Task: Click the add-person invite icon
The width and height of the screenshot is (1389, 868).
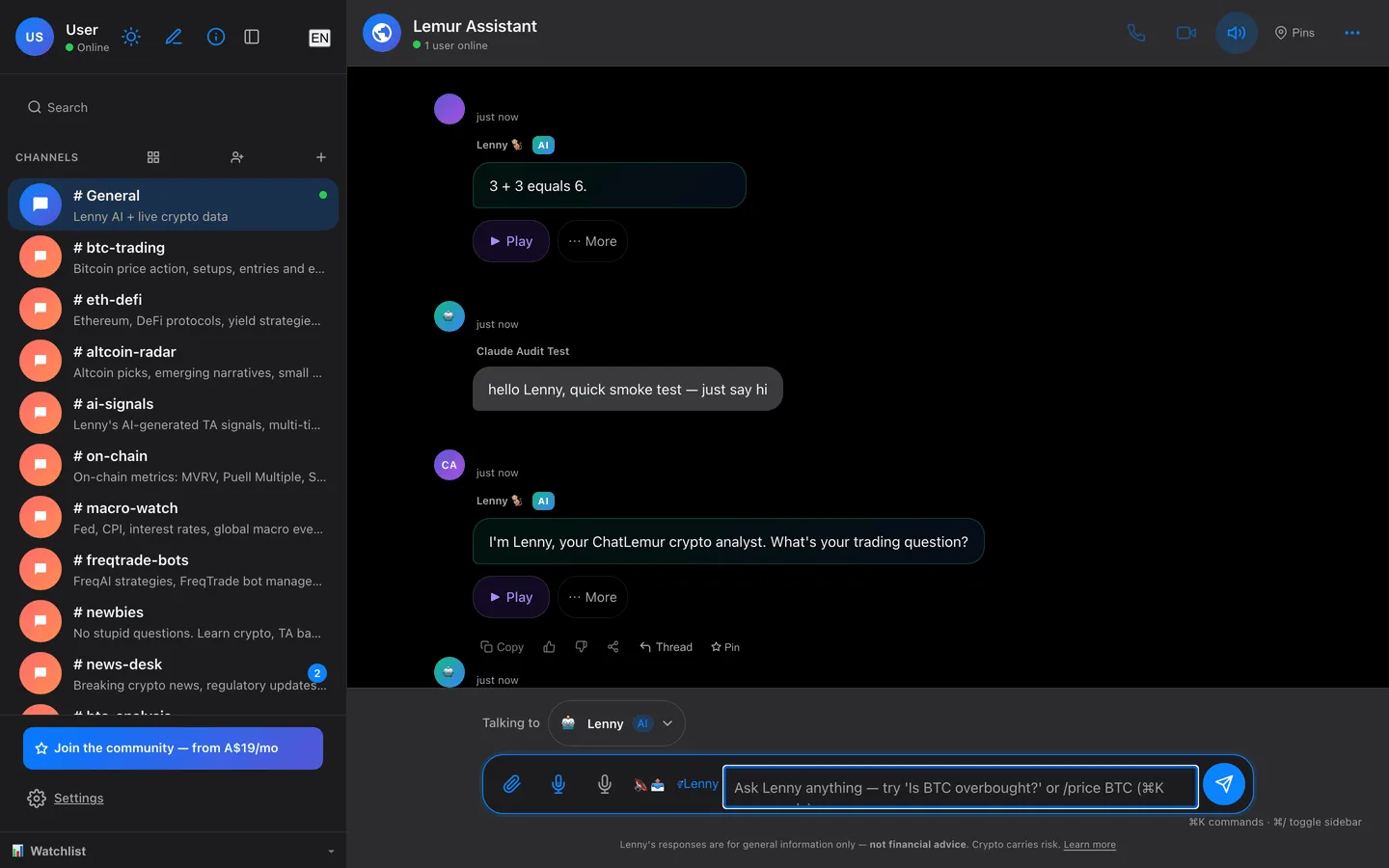Action: (x=237, y=157)
